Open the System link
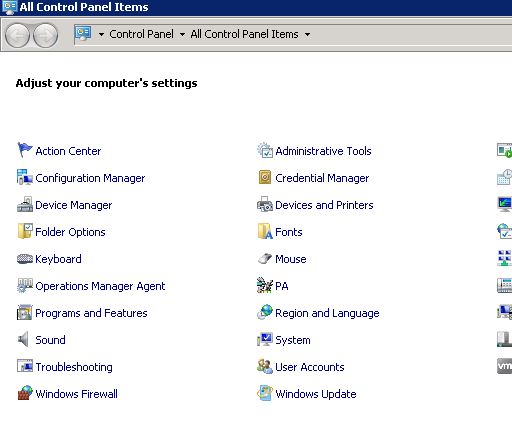 coord(293,340)
